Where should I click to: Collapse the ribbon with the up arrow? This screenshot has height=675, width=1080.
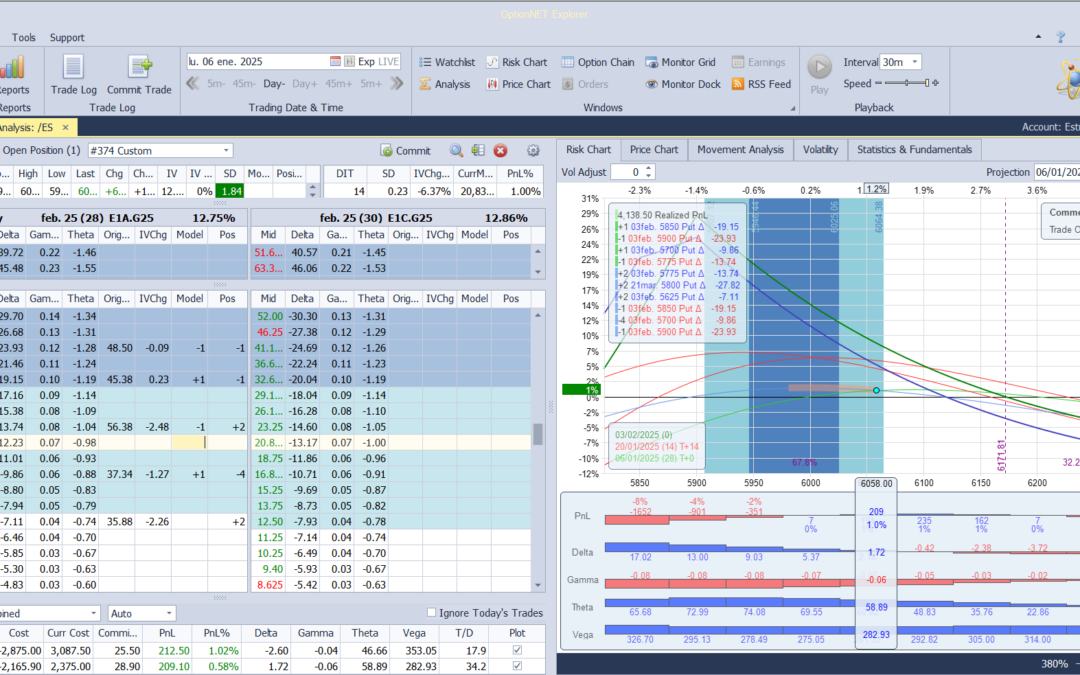(x=1038, y=37)
